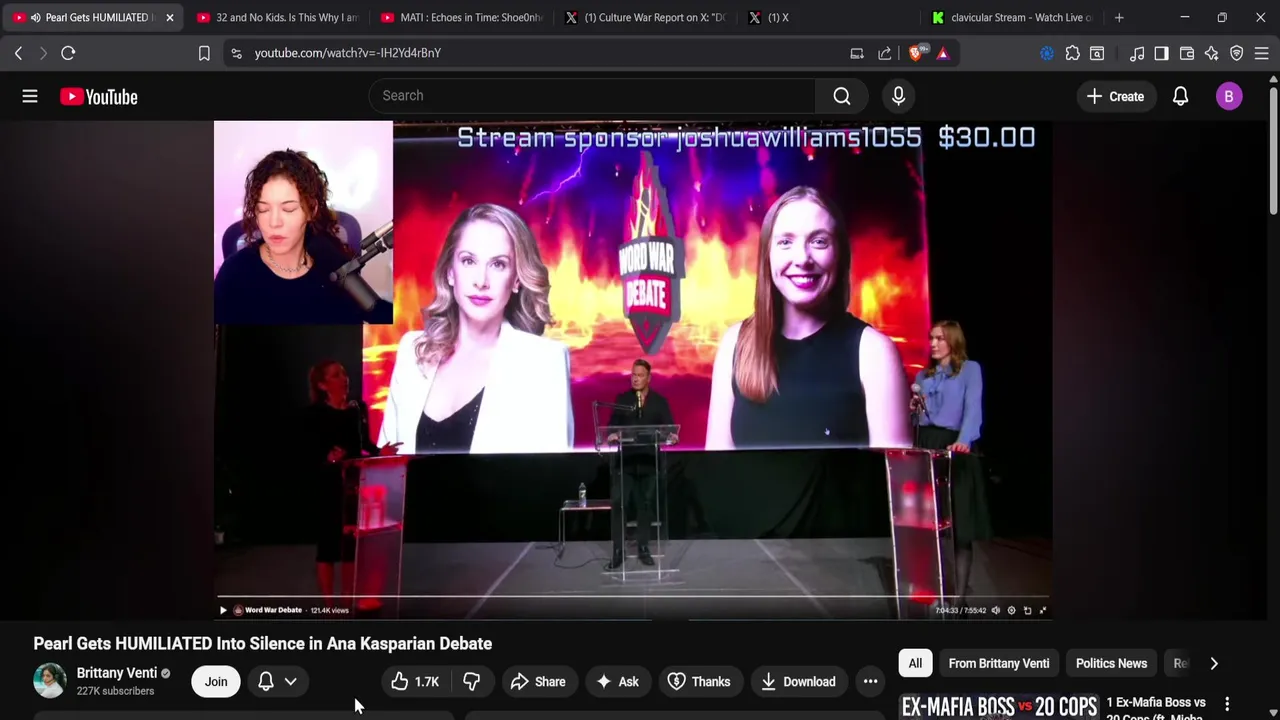Screen dimensions: 1280x720
Task: Switch to 'clavicular Stream' tab
Action: [x=1013, y=17]
